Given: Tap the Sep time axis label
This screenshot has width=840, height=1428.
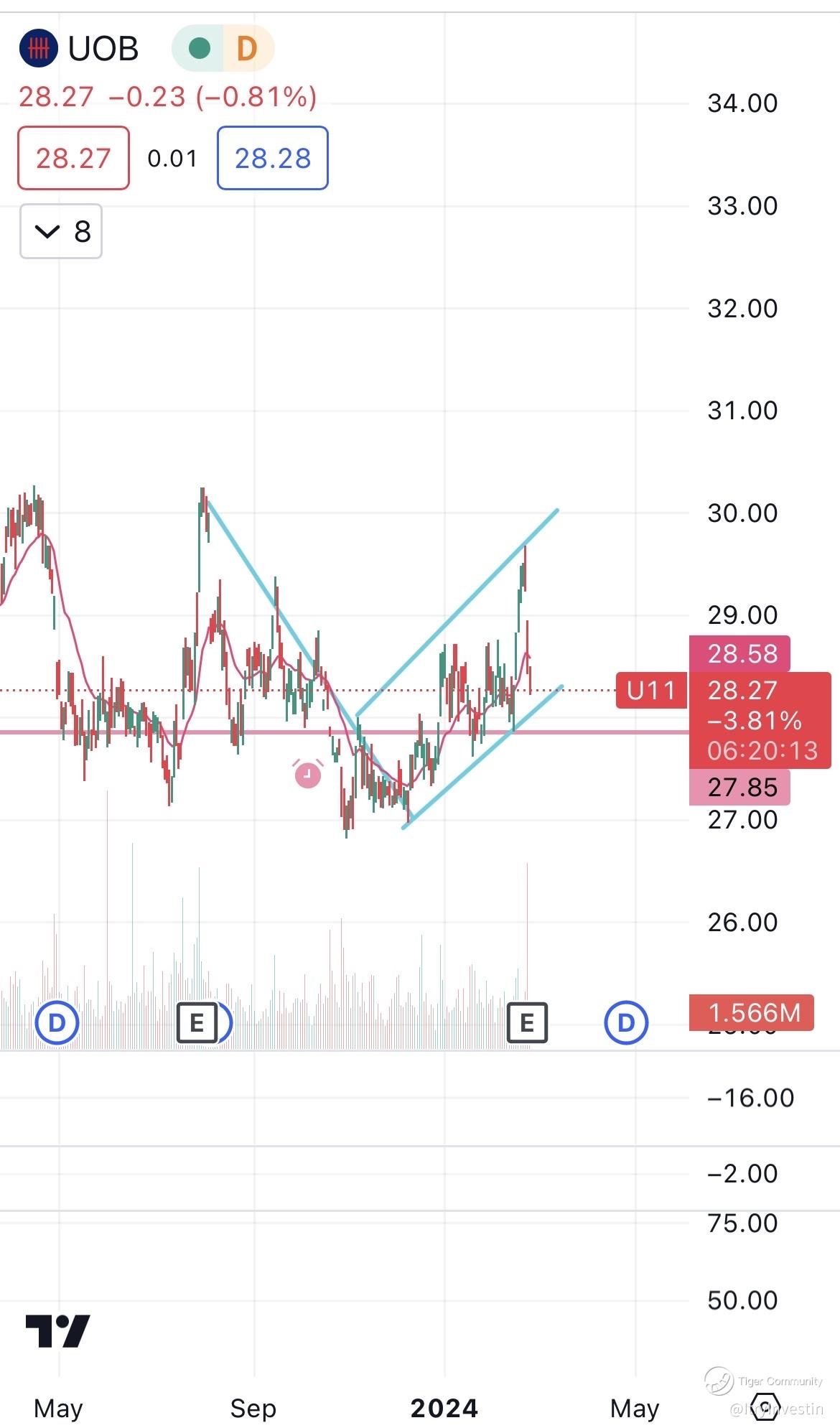Looking at the screenshot, I should click(253, 1409).
